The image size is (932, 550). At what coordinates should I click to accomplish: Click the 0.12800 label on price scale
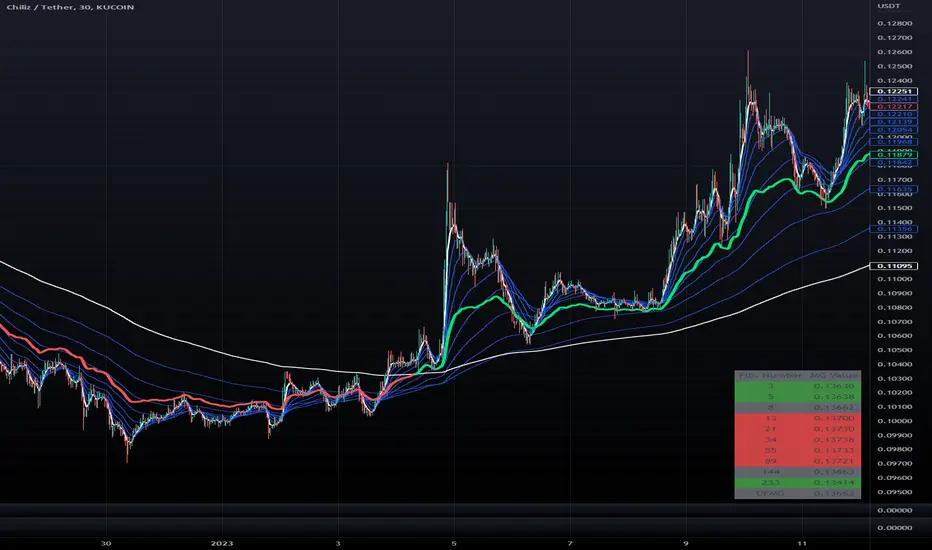click(x=895, y=23)
